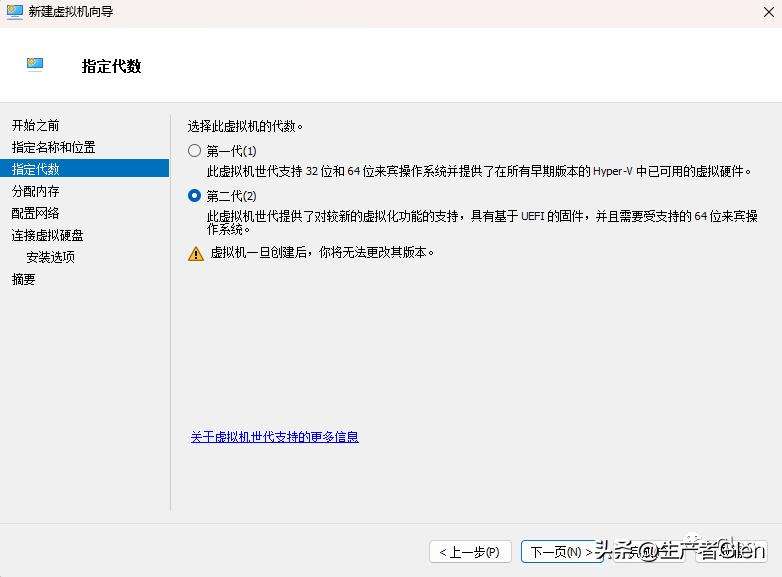Go to the 安装选项 wizard sub-step
The height and width of the screenshot is (577, 782).
[50, 257]
